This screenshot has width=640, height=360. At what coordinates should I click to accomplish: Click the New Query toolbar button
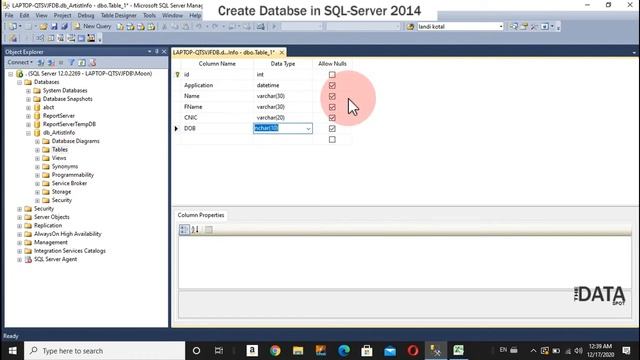[92, 26]
